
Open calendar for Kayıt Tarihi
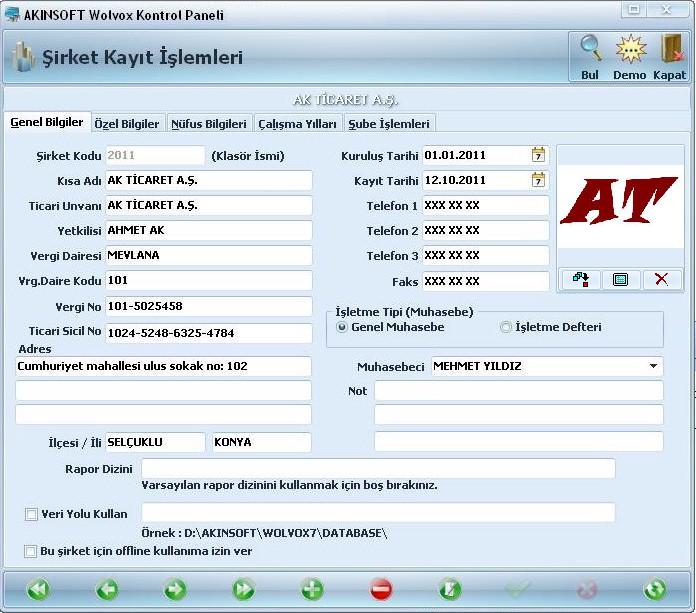[538, 180]
